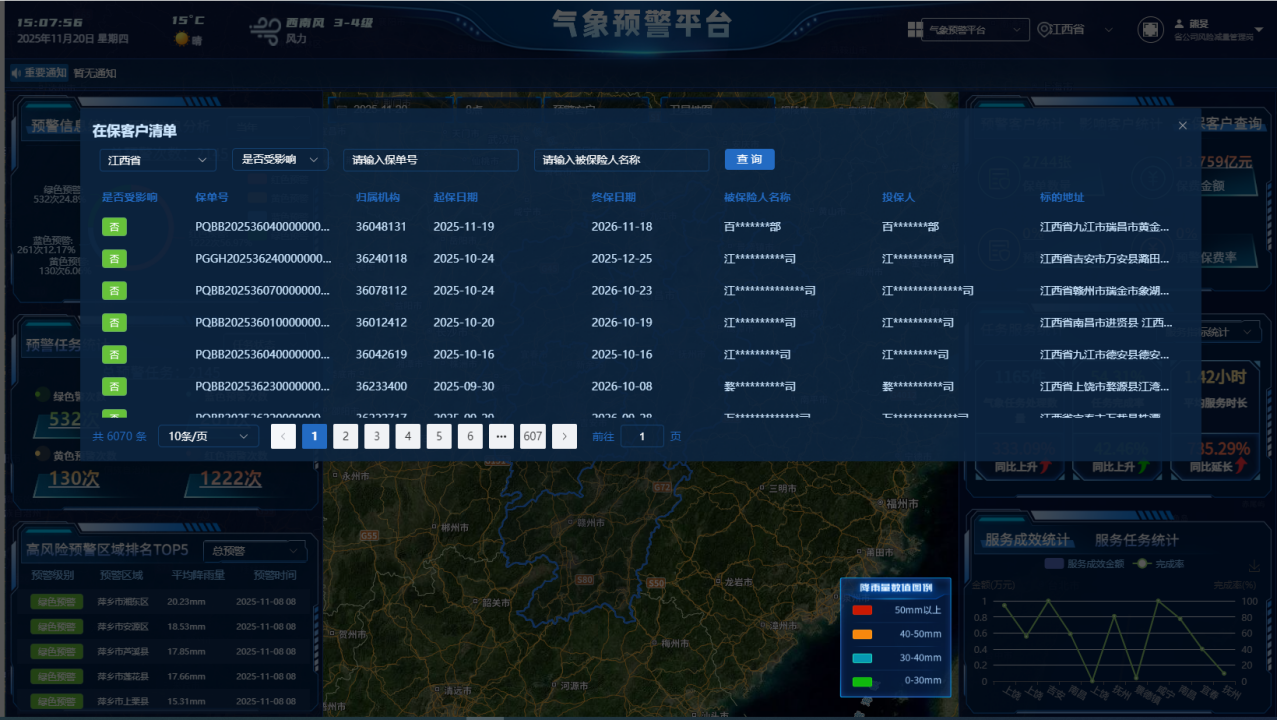
Task: Jump to page 607 in pagination
Action: click(532, 436)
